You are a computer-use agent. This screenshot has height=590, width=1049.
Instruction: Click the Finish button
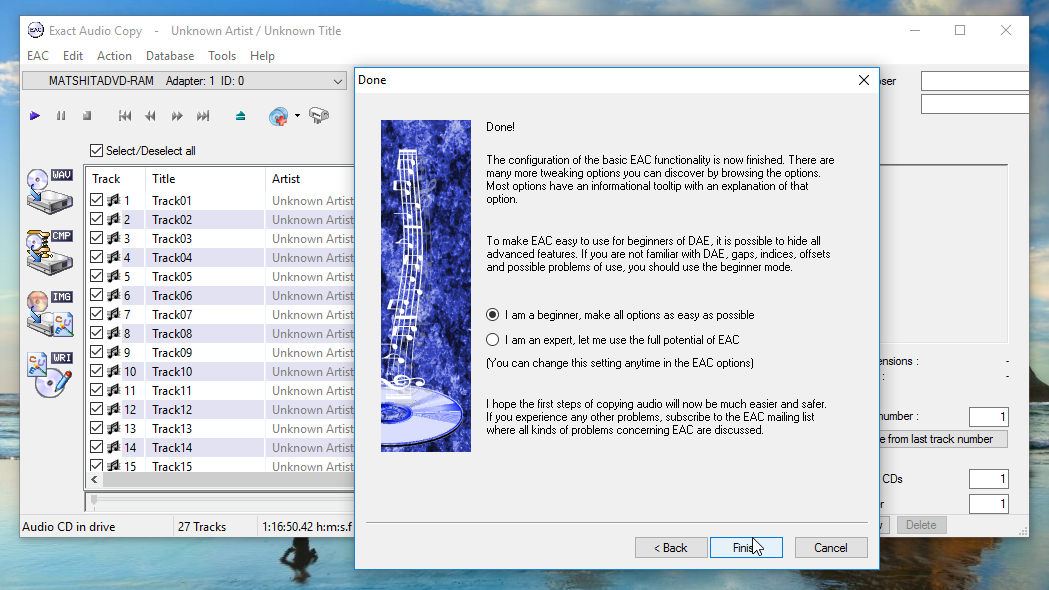click(746, 548)
